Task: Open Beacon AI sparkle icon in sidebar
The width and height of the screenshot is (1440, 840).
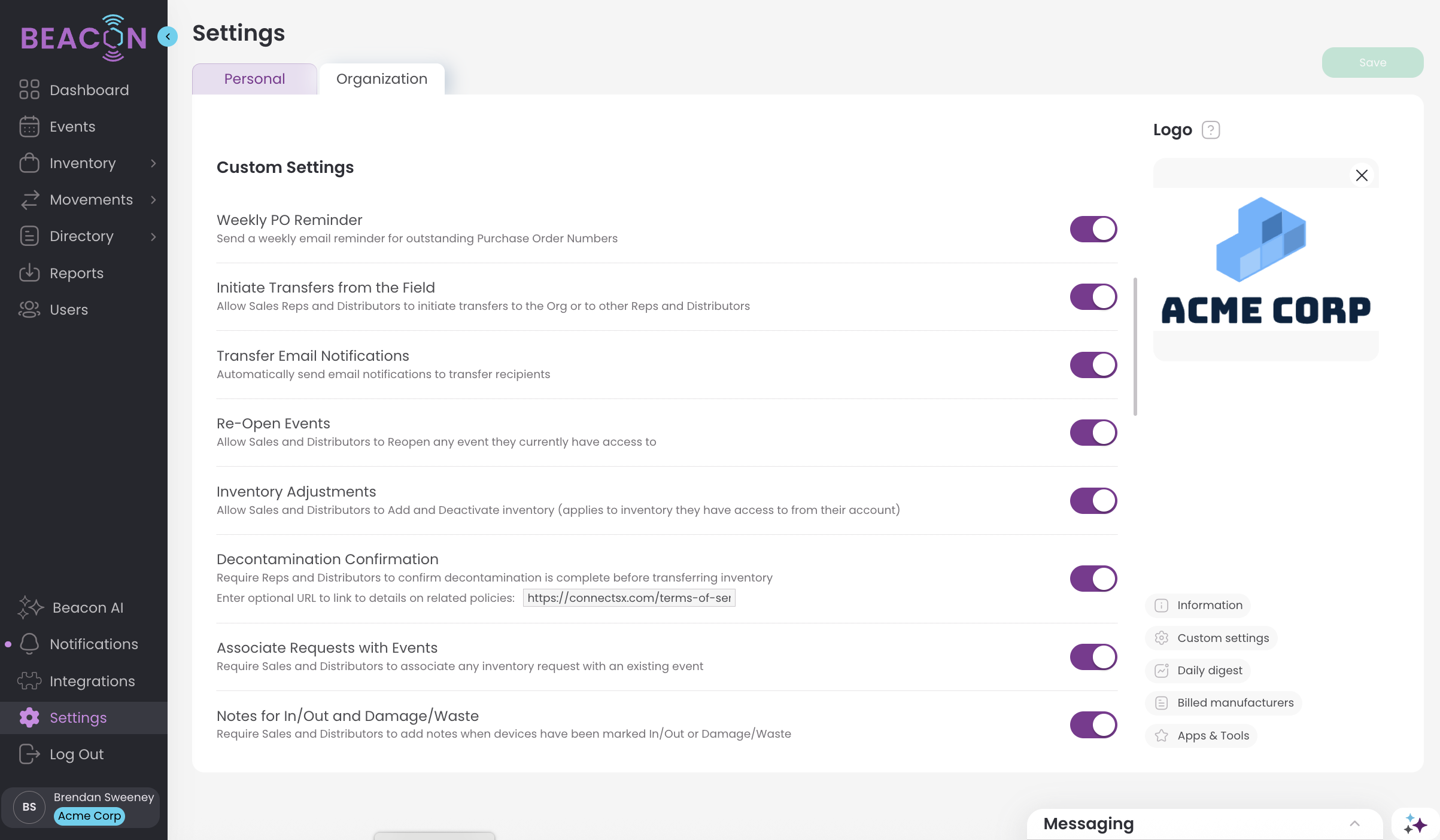Action: [30, 607]
